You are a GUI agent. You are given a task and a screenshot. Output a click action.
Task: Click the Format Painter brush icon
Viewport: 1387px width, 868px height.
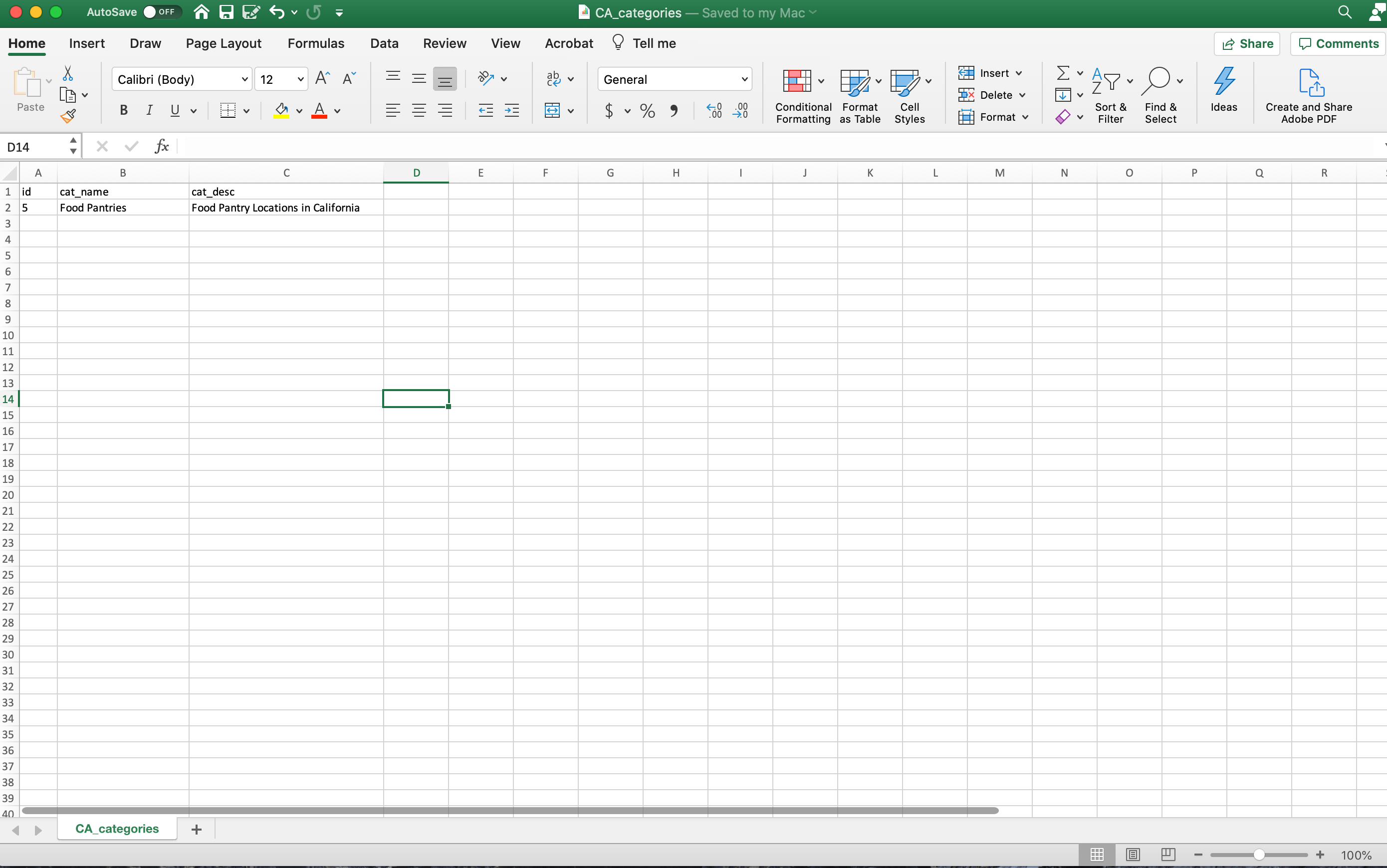tap(68, 117)
